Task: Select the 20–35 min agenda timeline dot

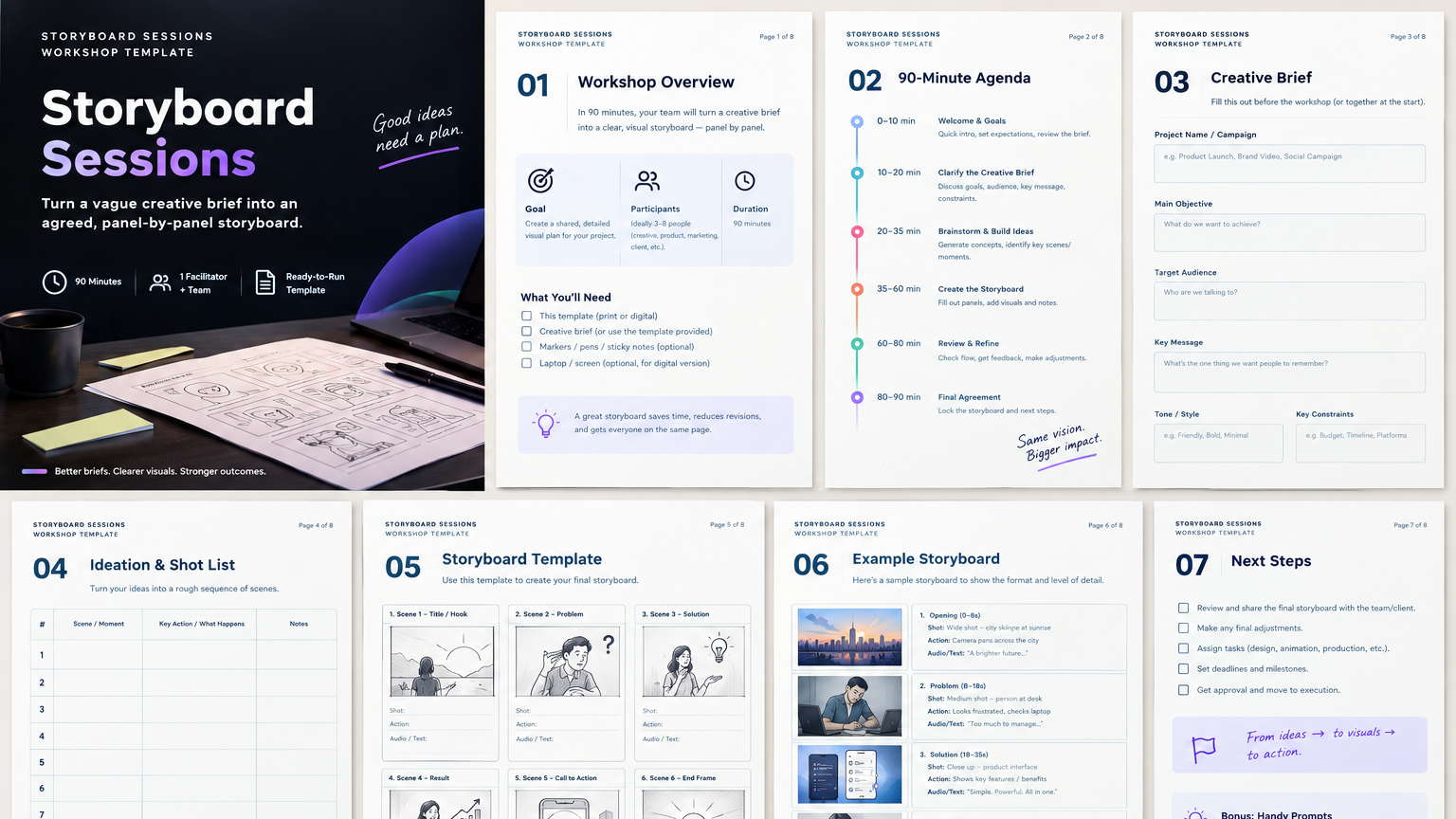Action: point(857,231)
